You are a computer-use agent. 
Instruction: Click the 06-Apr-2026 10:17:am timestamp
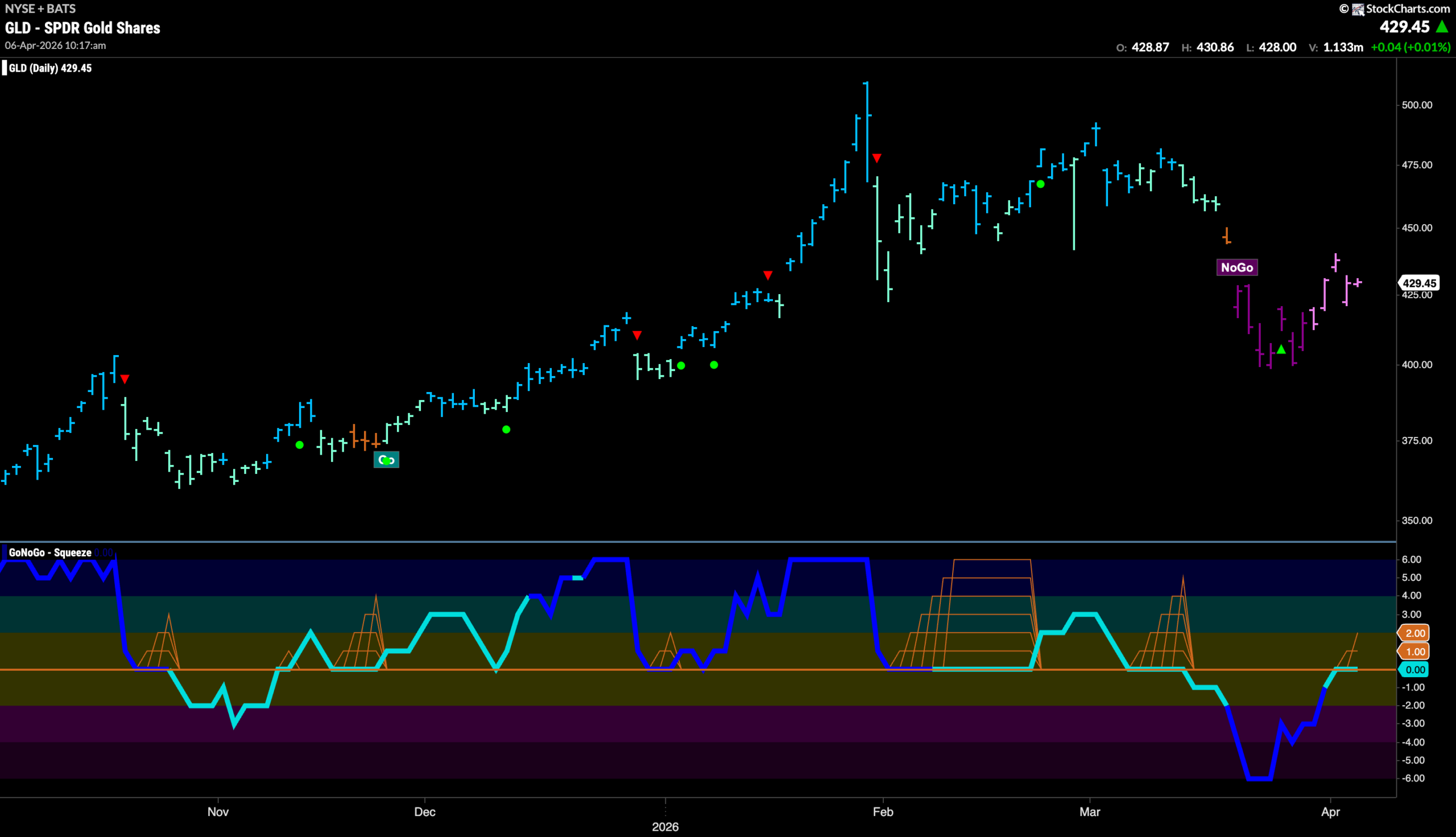(55, 46)
